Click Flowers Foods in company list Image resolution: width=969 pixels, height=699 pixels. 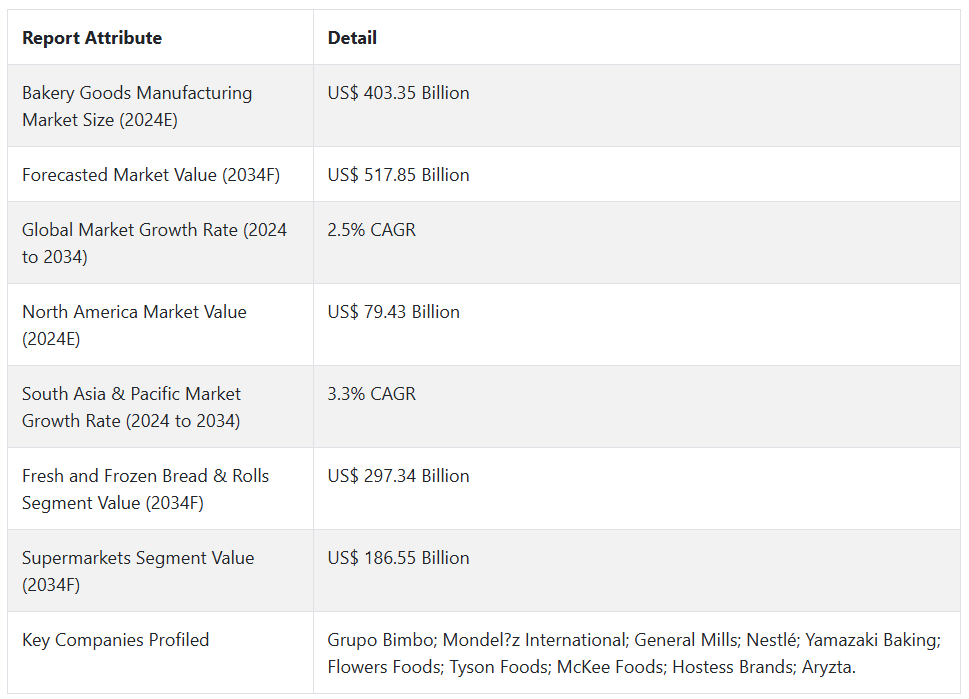[383, 666]
